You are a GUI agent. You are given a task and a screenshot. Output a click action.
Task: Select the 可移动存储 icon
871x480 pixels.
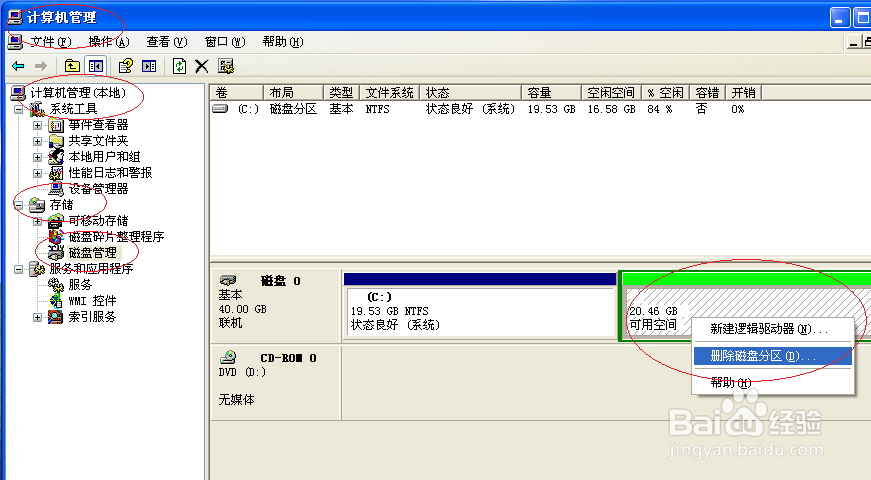[x=56, y=221]
